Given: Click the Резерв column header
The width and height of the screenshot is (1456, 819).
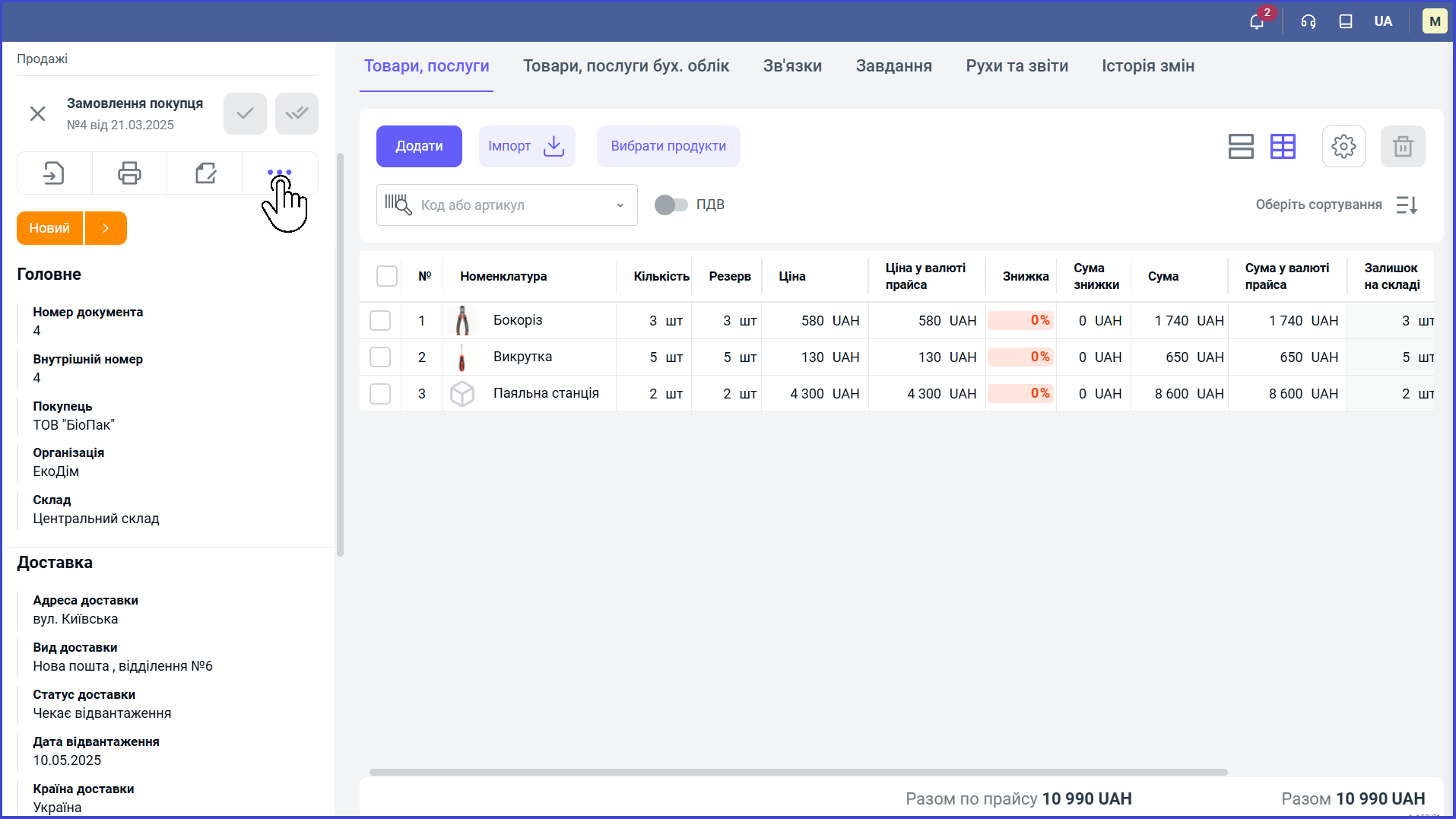Looking at the screenshot, I should 730,277.
